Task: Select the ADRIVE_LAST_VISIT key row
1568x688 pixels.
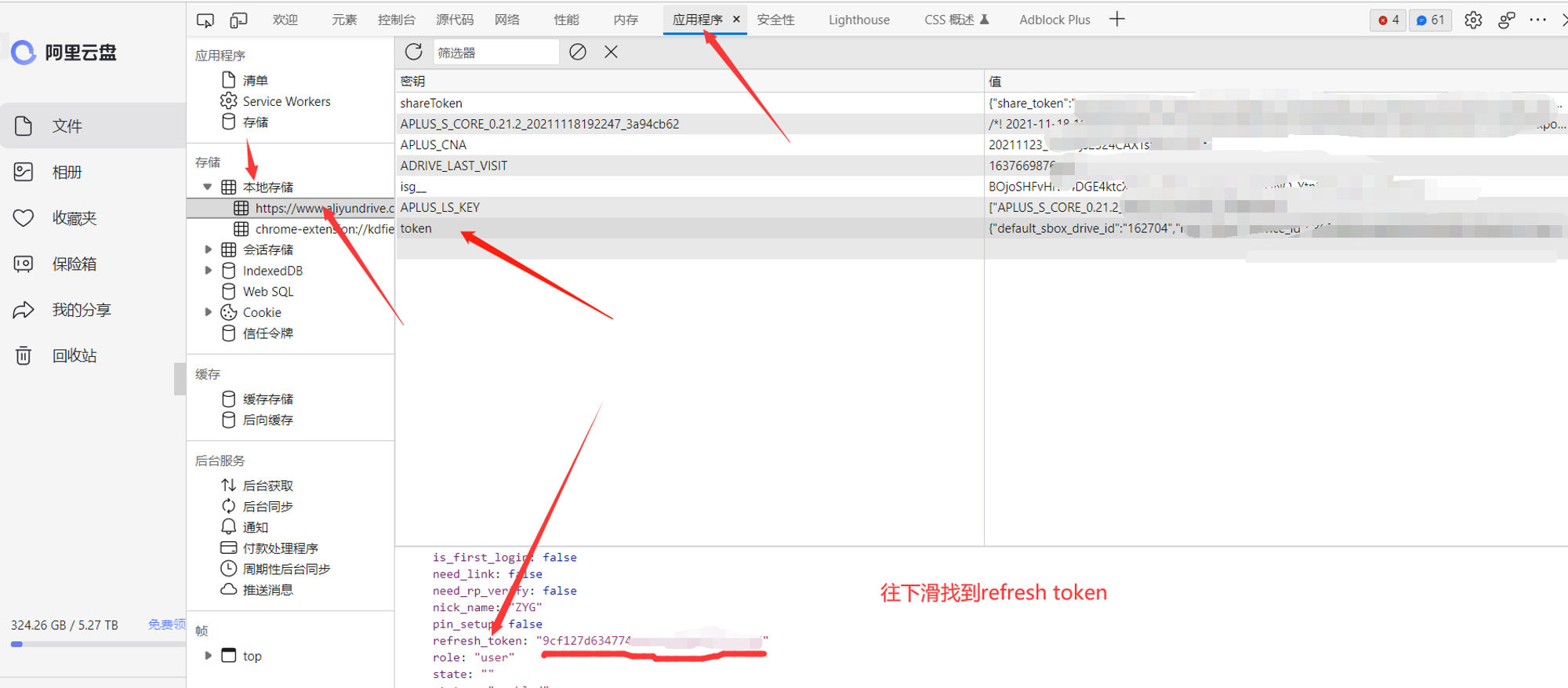Action: tap(690, 166)
